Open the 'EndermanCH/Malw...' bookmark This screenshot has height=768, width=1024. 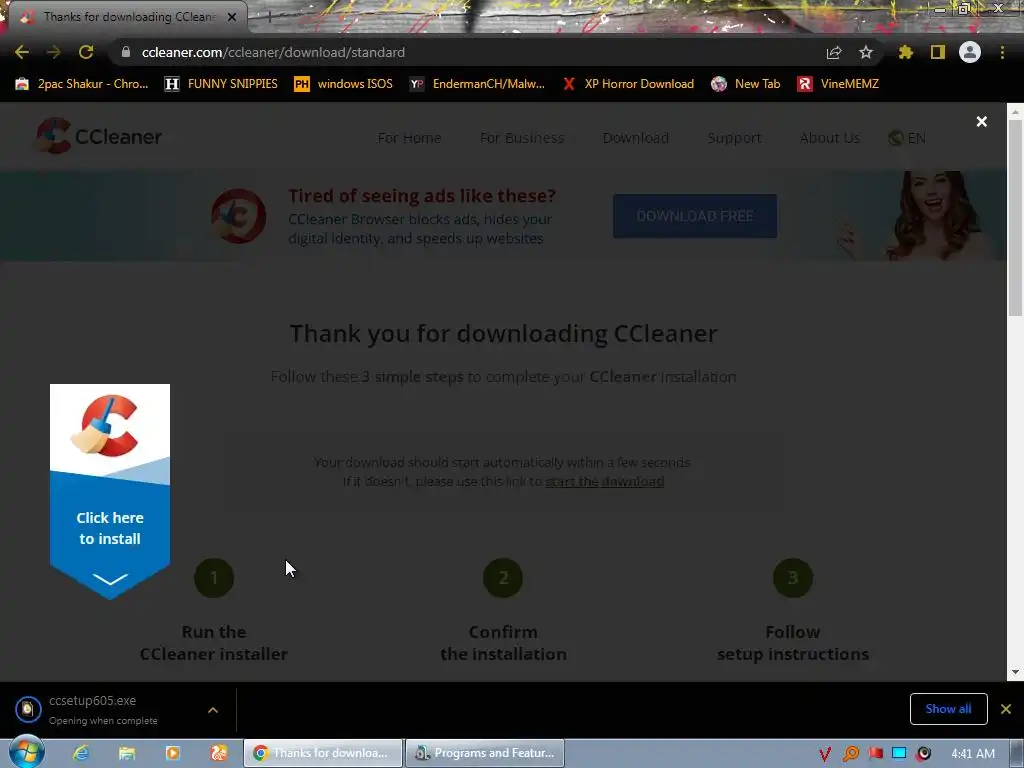(x=477, y=84)
